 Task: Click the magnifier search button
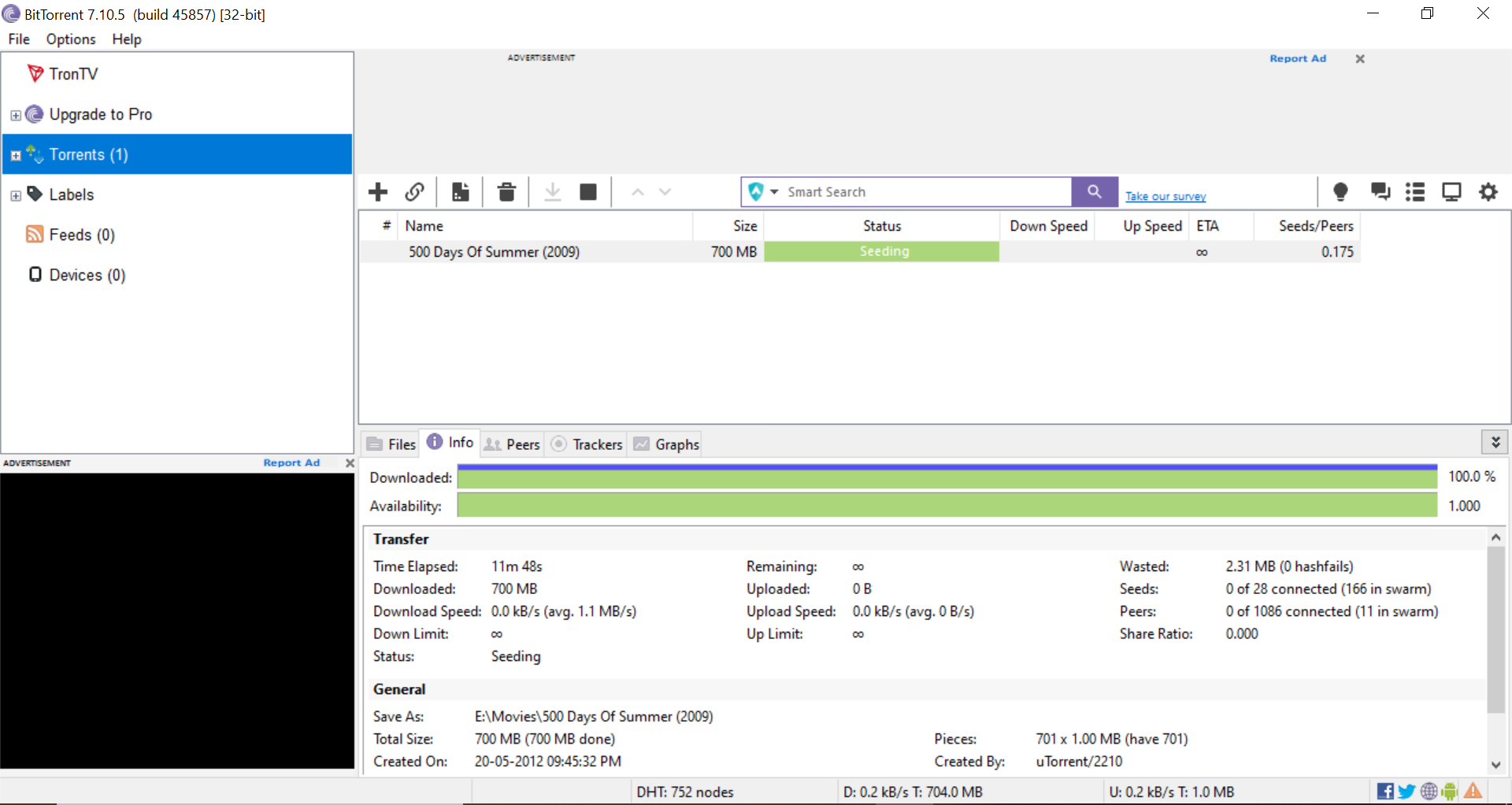point(1095,192)
